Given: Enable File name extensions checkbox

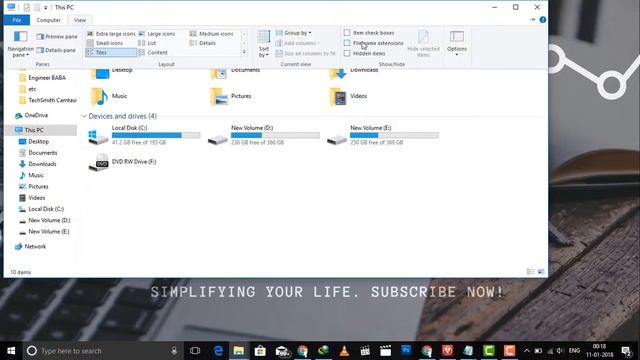Looking at the screenshot, I should pos(347,43).
